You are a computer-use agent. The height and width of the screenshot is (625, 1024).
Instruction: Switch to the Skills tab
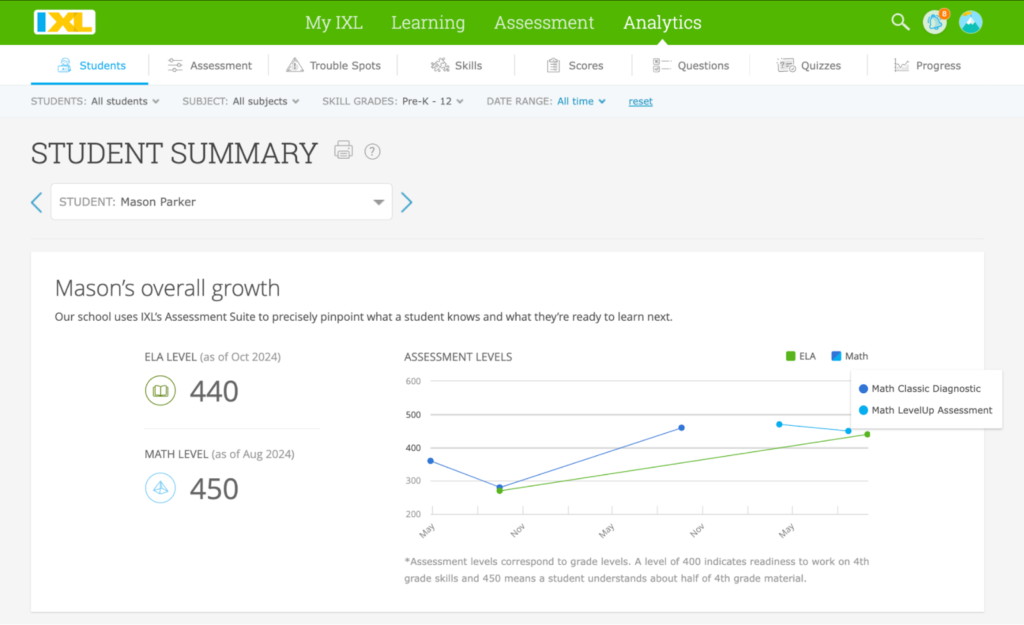click(x=456, y=65)
